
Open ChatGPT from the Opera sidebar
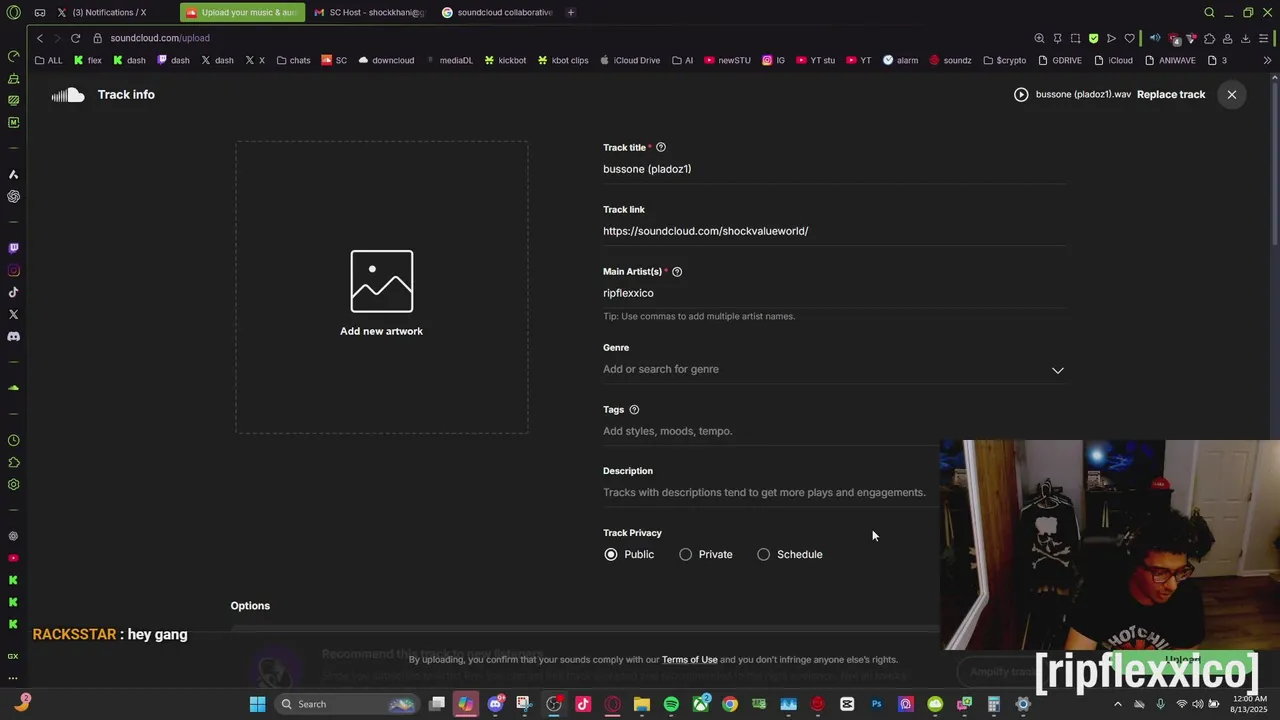pyautogui.click(x=13, y=196)
